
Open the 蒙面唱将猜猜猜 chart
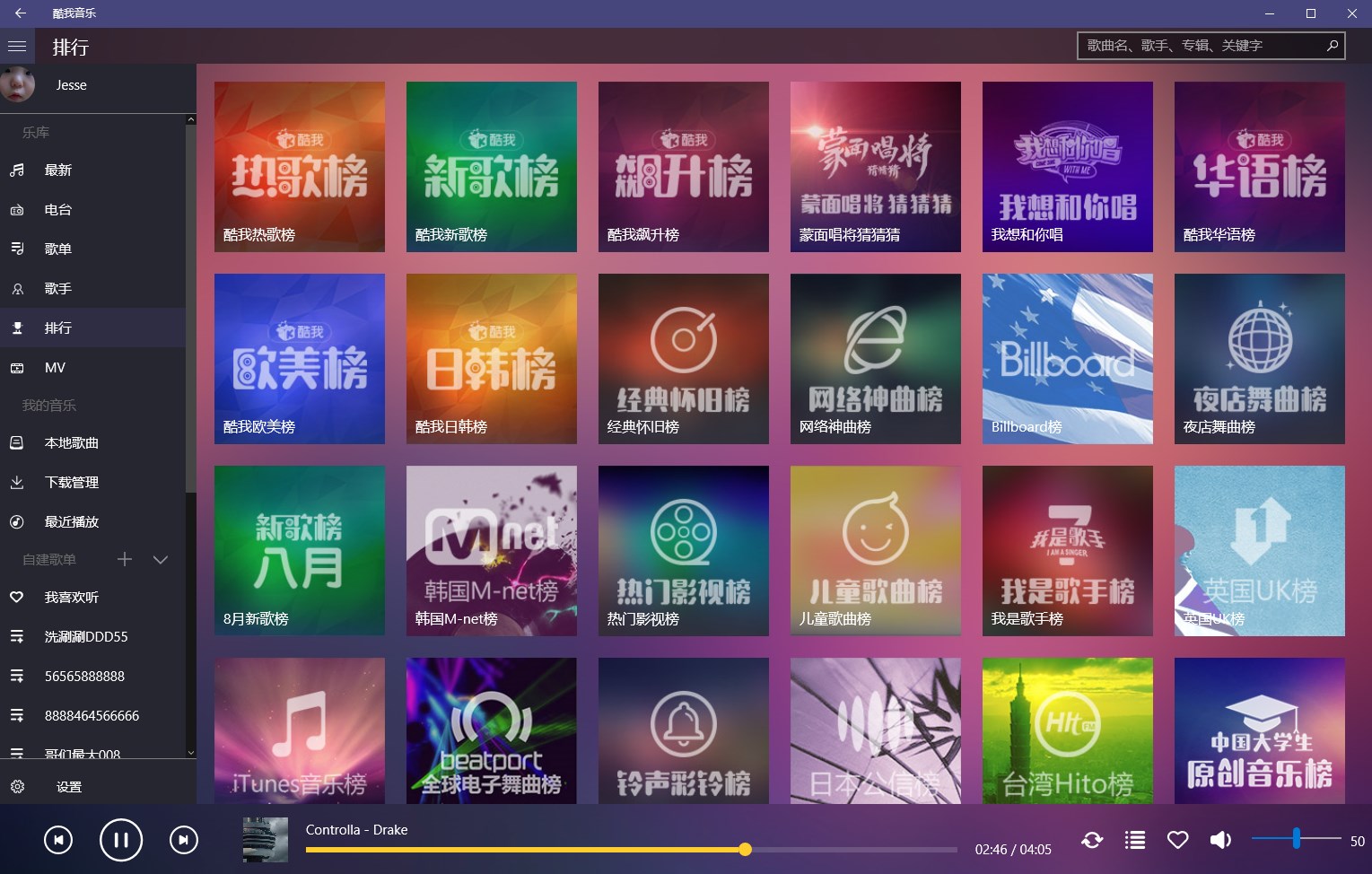pos(876,167)
